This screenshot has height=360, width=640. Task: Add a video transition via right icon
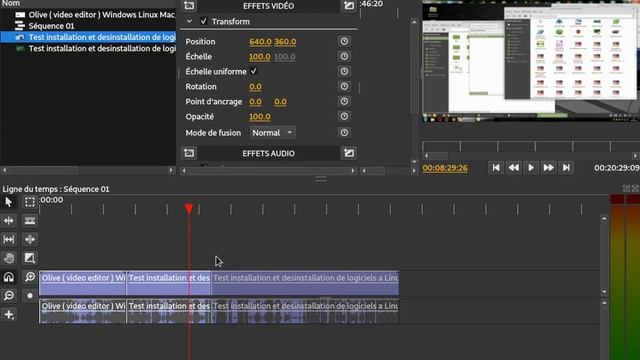click(349, 6)
